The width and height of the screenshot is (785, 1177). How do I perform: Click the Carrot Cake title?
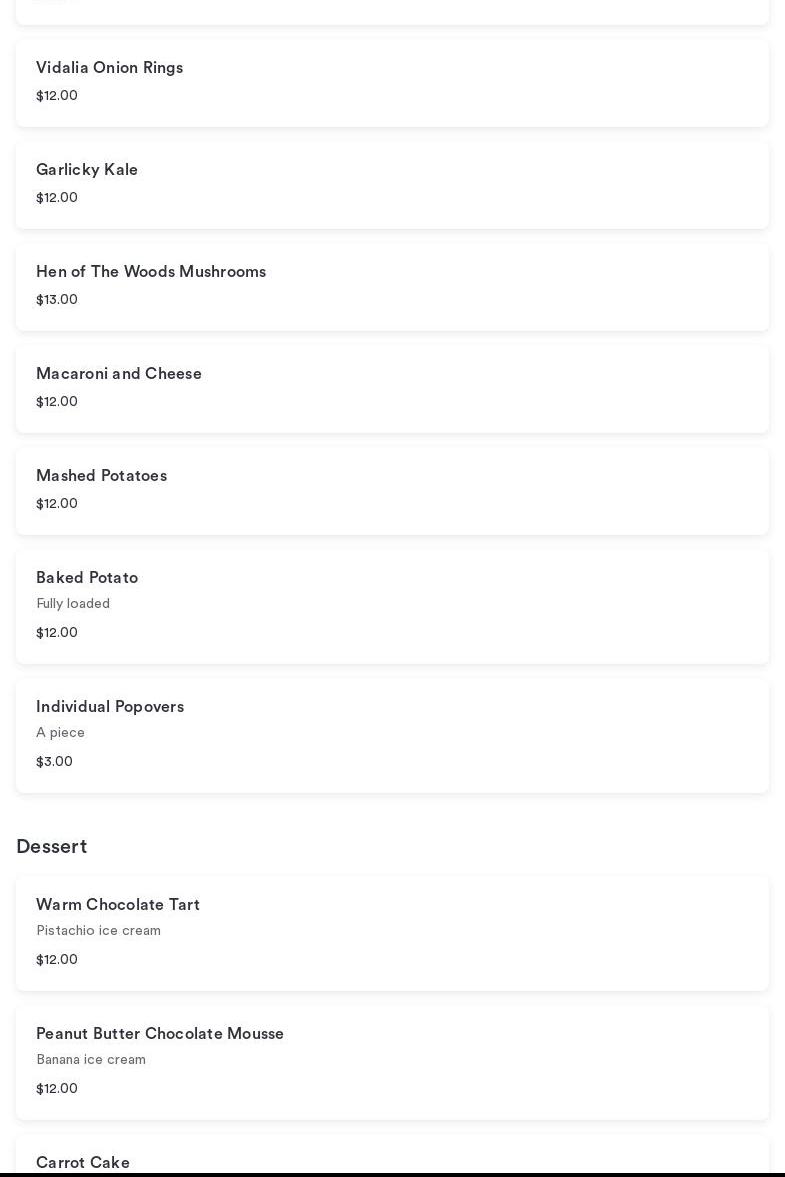tap(83, 1162)
